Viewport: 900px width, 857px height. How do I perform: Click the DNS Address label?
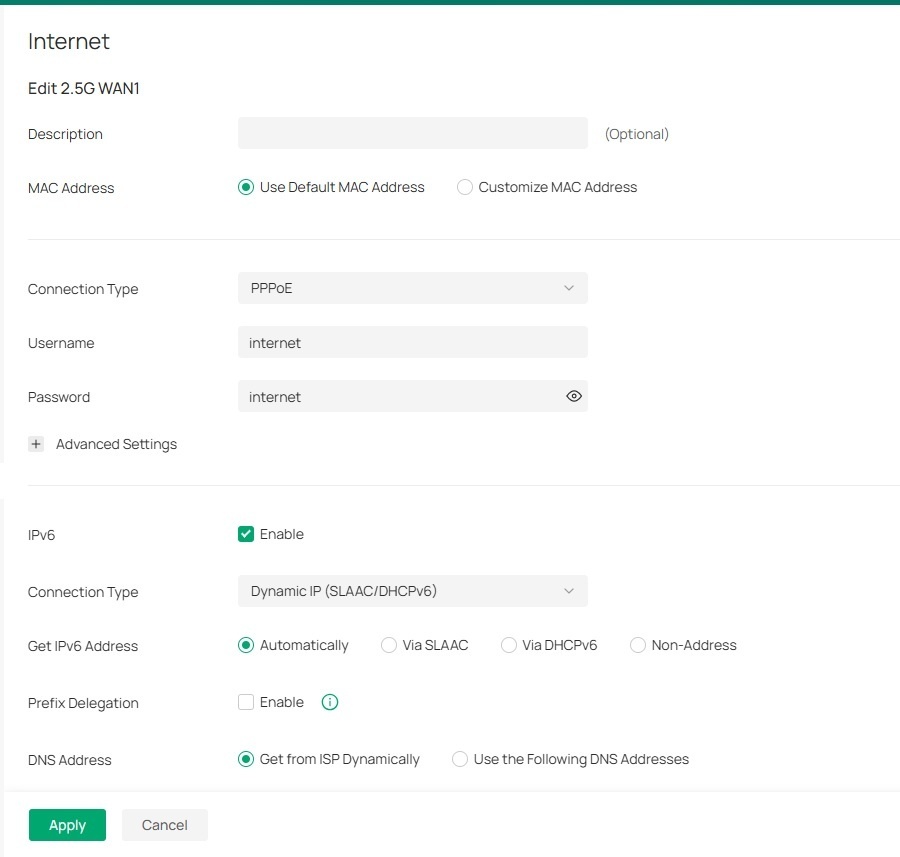(69, 760)
